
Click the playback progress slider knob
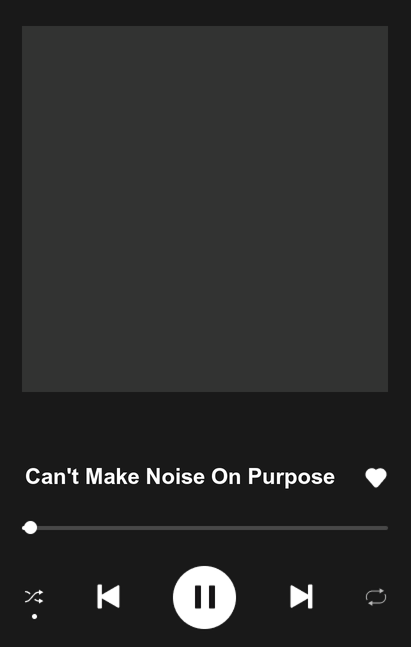(x=30, y=528)
